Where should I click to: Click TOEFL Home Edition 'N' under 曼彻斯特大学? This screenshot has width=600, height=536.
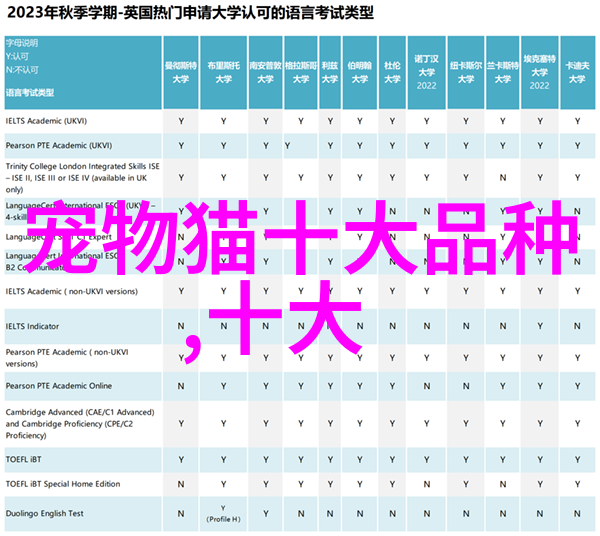(181, 484)
